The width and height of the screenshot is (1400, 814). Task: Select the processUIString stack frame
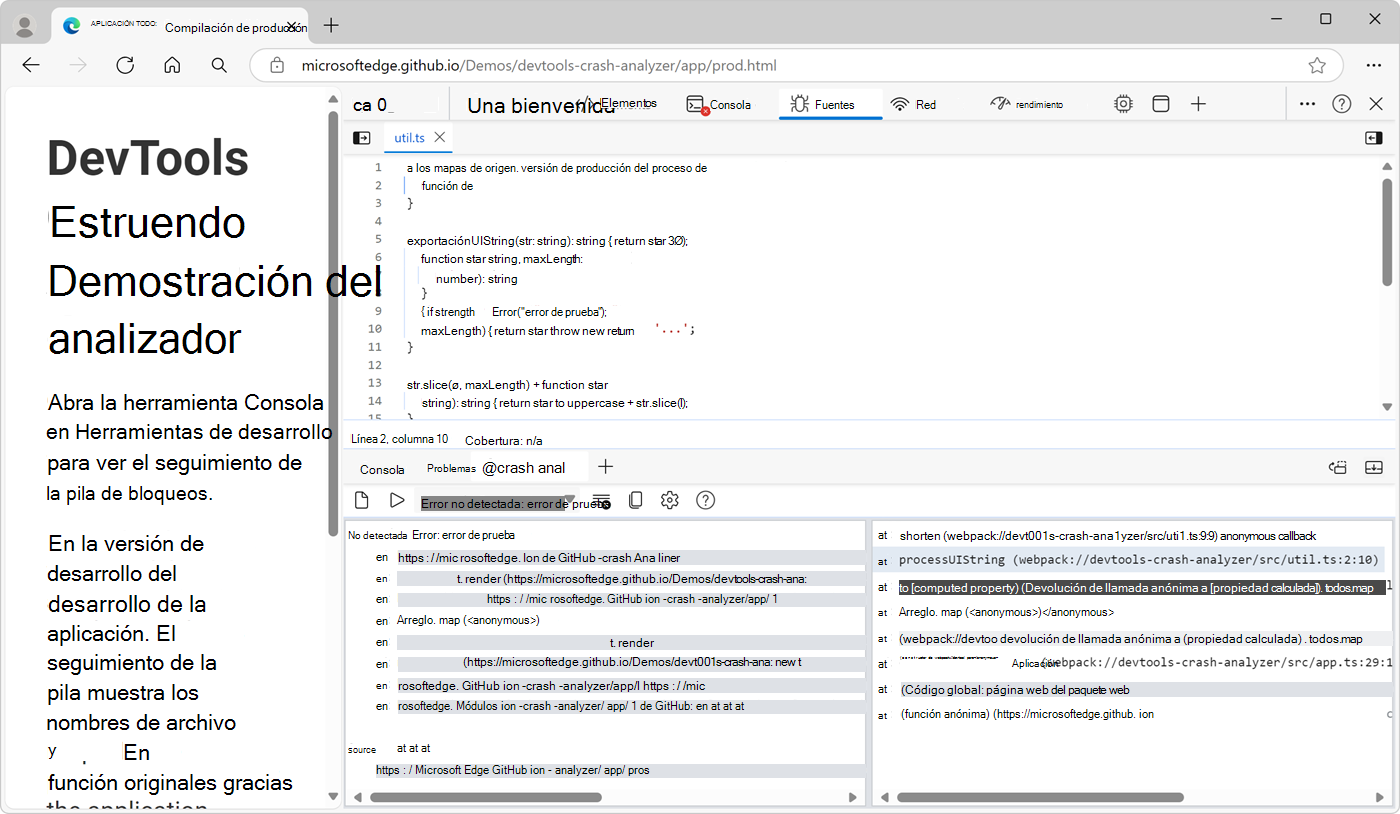1139,560
